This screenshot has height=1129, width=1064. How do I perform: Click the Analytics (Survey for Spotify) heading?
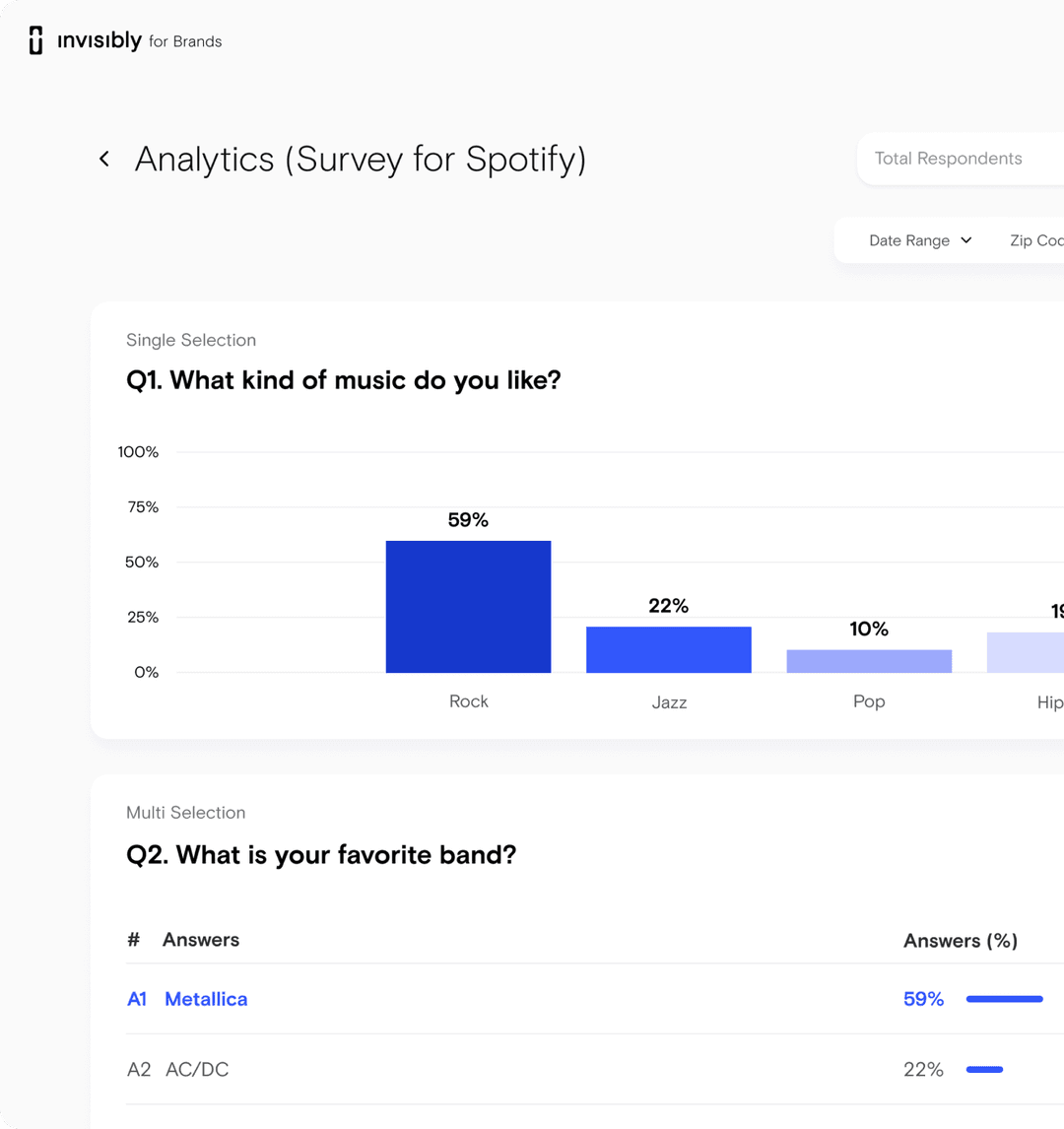(x=360, y=159)
